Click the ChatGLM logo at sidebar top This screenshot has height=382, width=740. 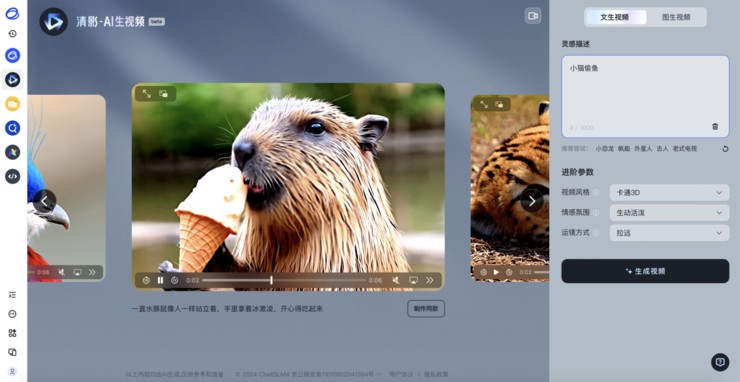[x=12, y=14]
